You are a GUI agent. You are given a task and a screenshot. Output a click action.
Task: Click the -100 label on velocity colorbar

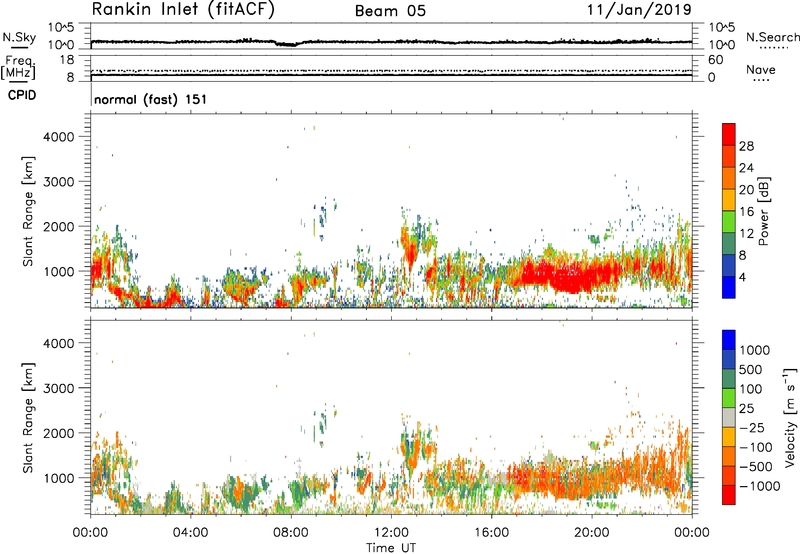click(755, 447)
